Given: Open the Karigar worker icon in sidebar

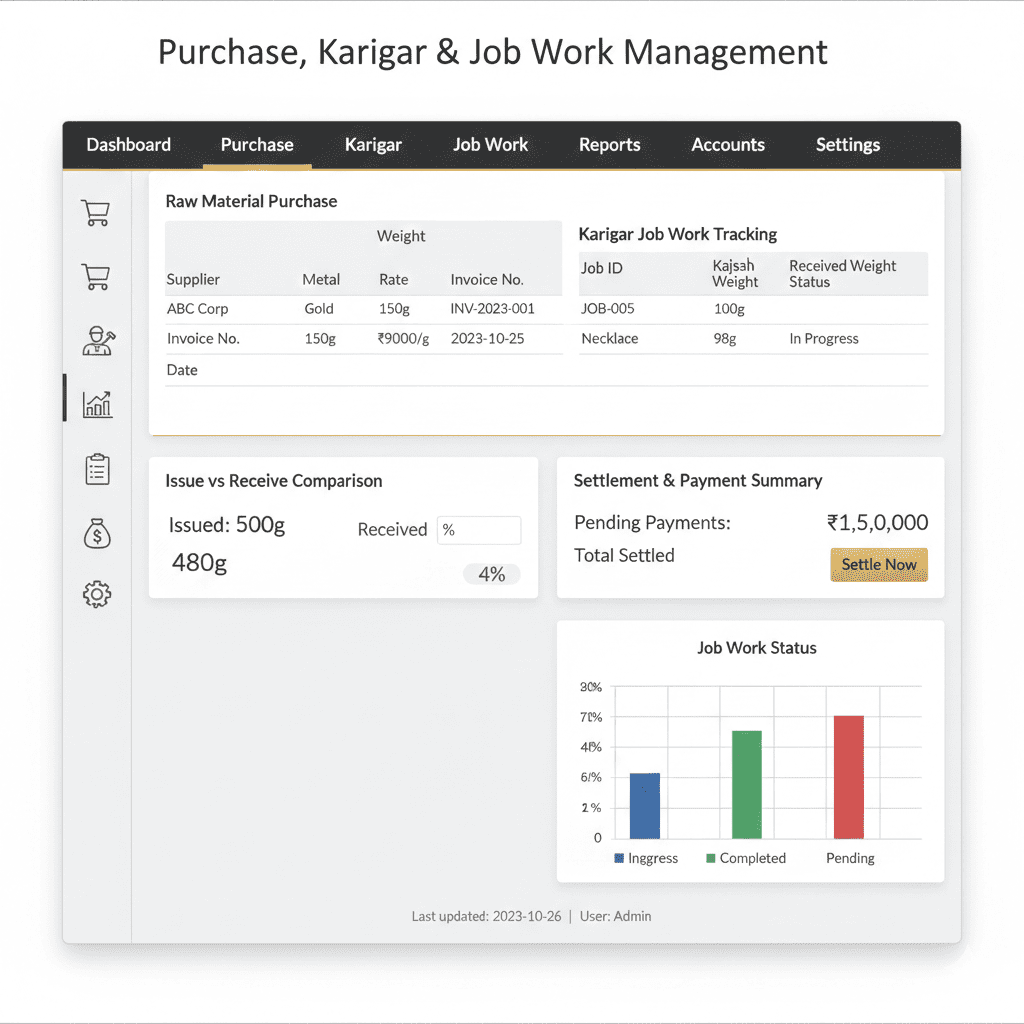Looking at the screenshot, I should click(96, 340).
